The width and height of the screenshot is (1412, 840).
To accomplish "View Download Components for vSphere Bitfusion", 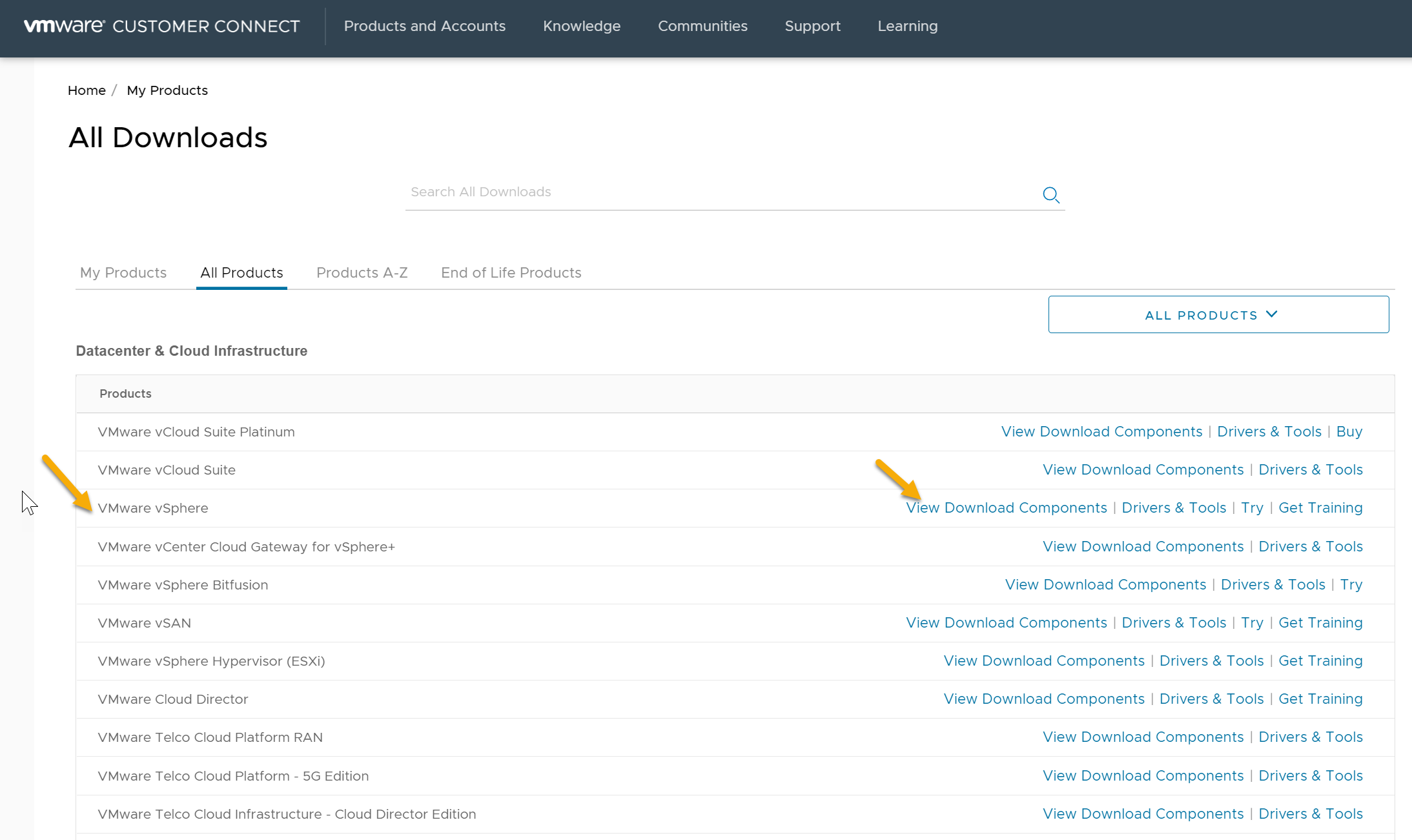I will [x=1105, y=584].
